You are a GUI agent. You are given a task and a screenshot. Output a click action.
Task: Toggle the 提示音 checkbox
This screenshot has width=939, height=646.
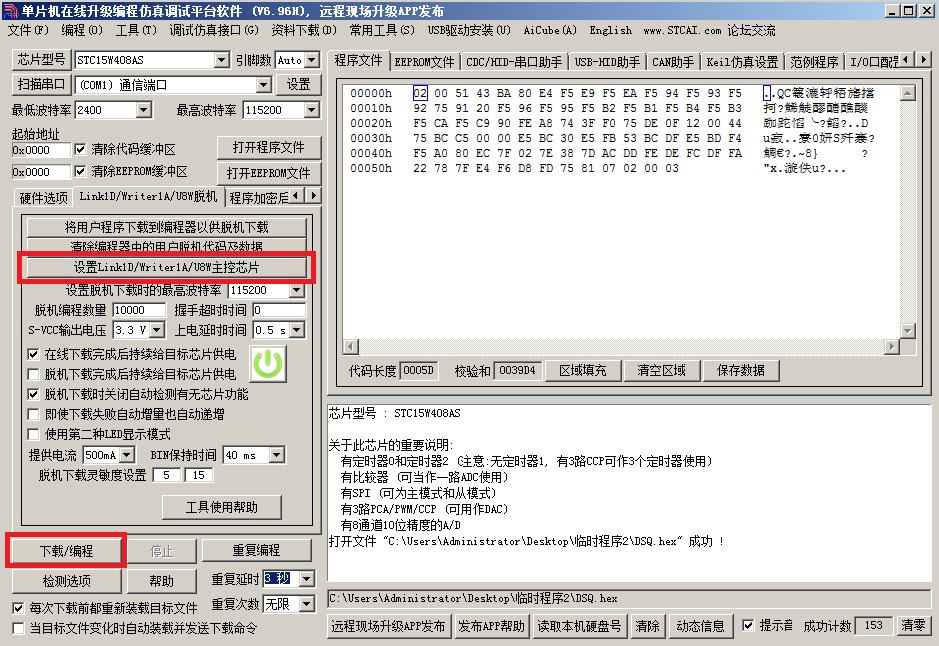[748, 625]
